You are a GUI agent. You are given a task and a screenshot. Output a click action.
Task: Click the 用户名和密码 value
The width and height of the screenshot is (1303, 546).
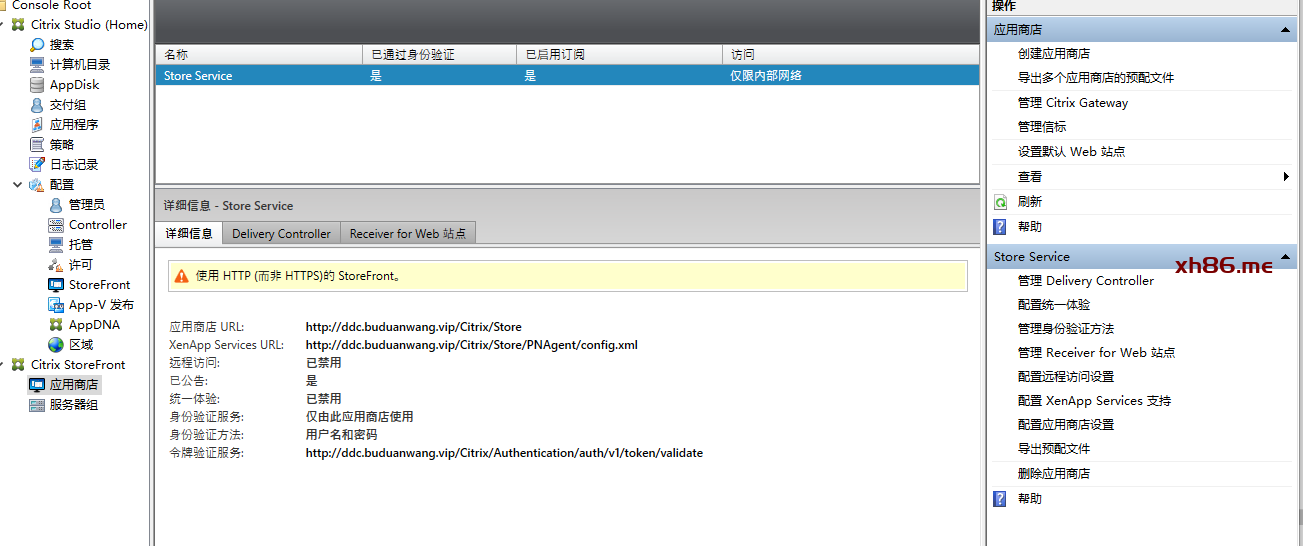tap(342, 435)
